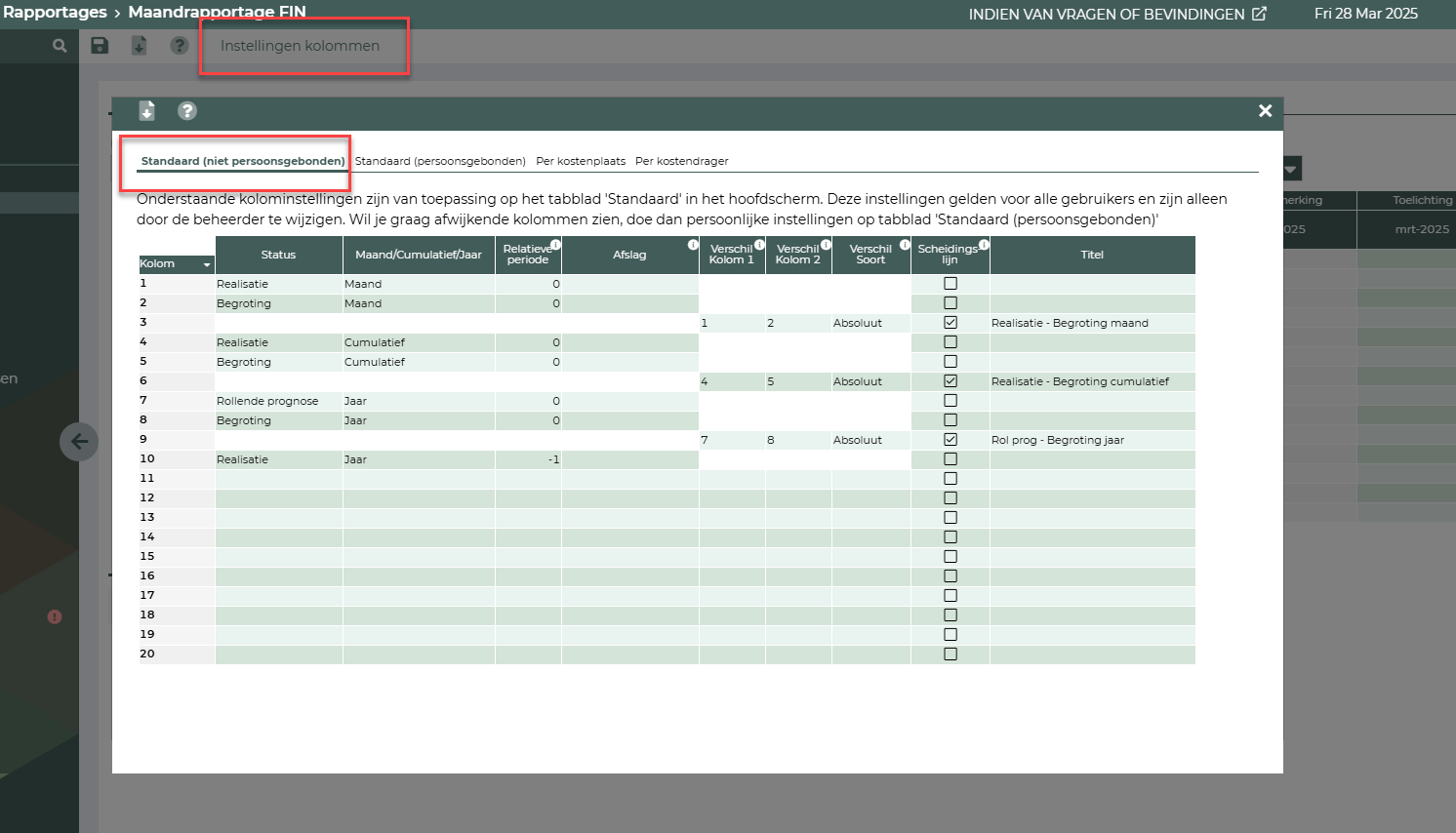Click empty Titel field in row 12
1456x833 pixels.
pos(1092,498)
